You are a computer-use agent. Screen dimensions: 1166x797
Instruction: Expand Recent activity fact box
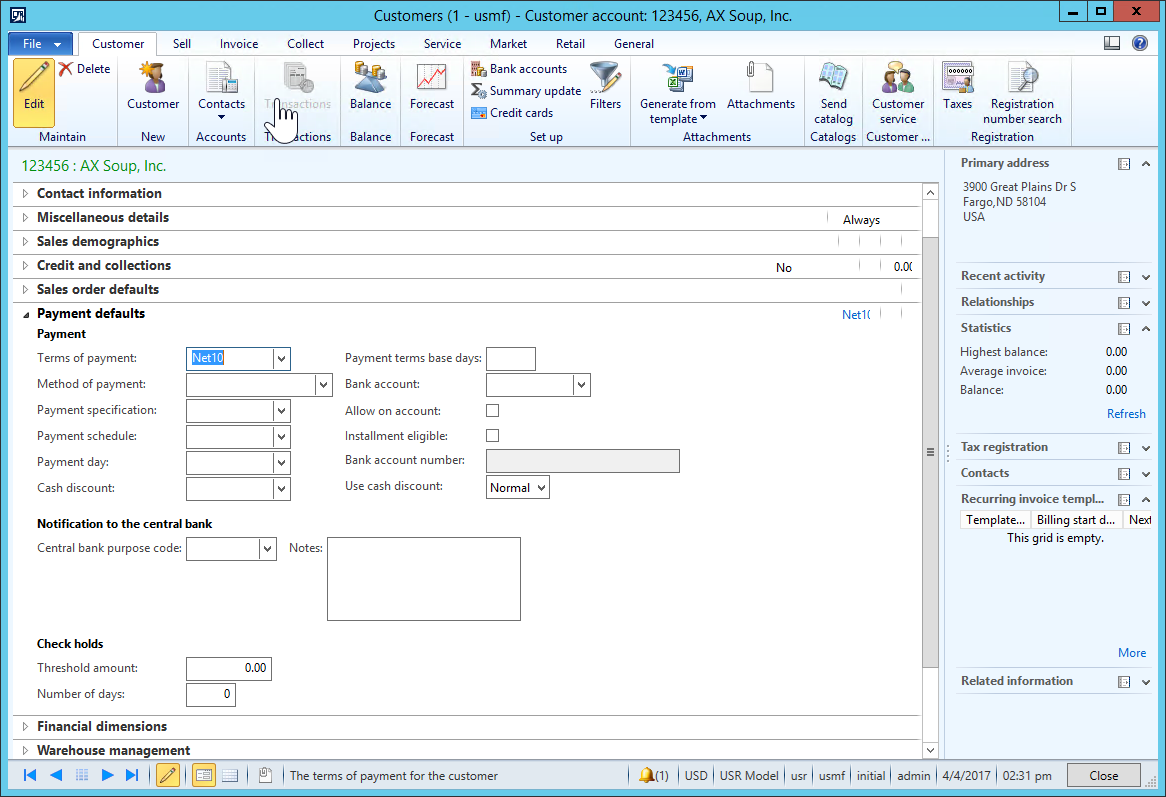1145,277
